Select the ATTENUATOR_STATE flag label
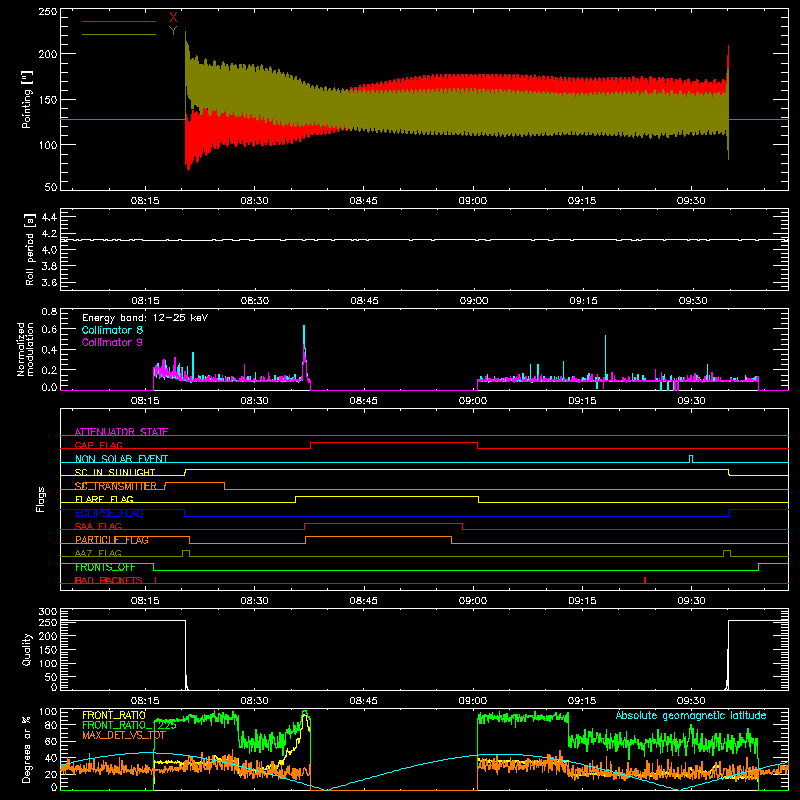 point(121,432)
